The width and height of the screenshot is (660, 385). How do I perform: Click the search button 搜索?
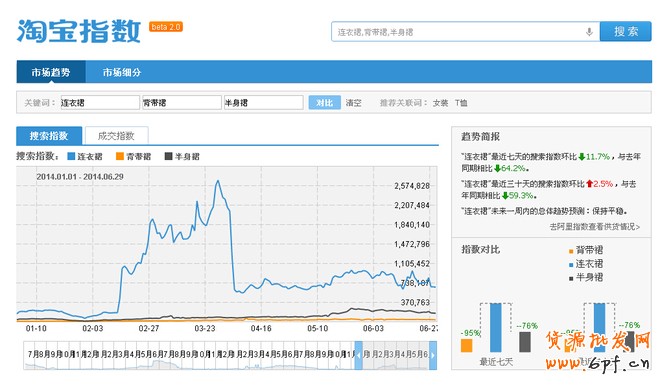click(x=625, y=32)
